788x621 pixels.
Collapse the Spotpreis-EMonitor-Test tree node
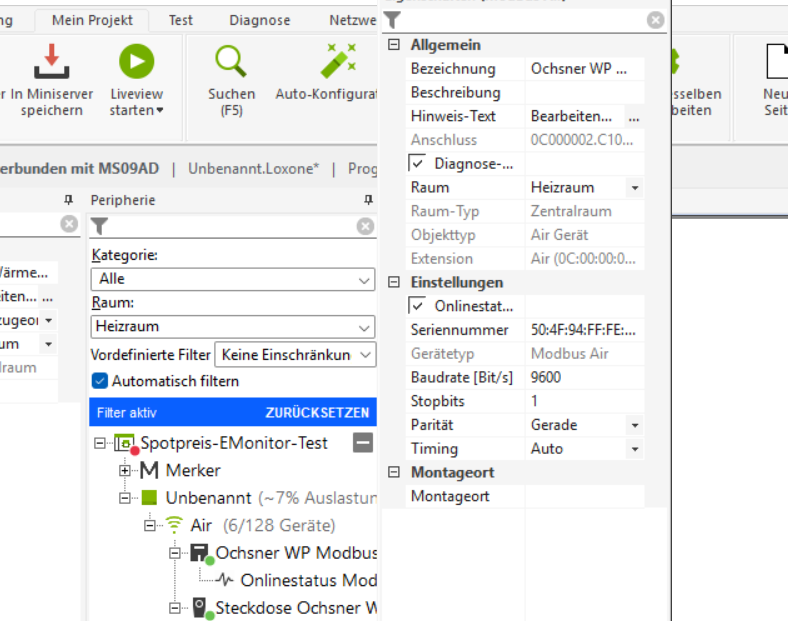pyautogui.click(x=100, y=443)
